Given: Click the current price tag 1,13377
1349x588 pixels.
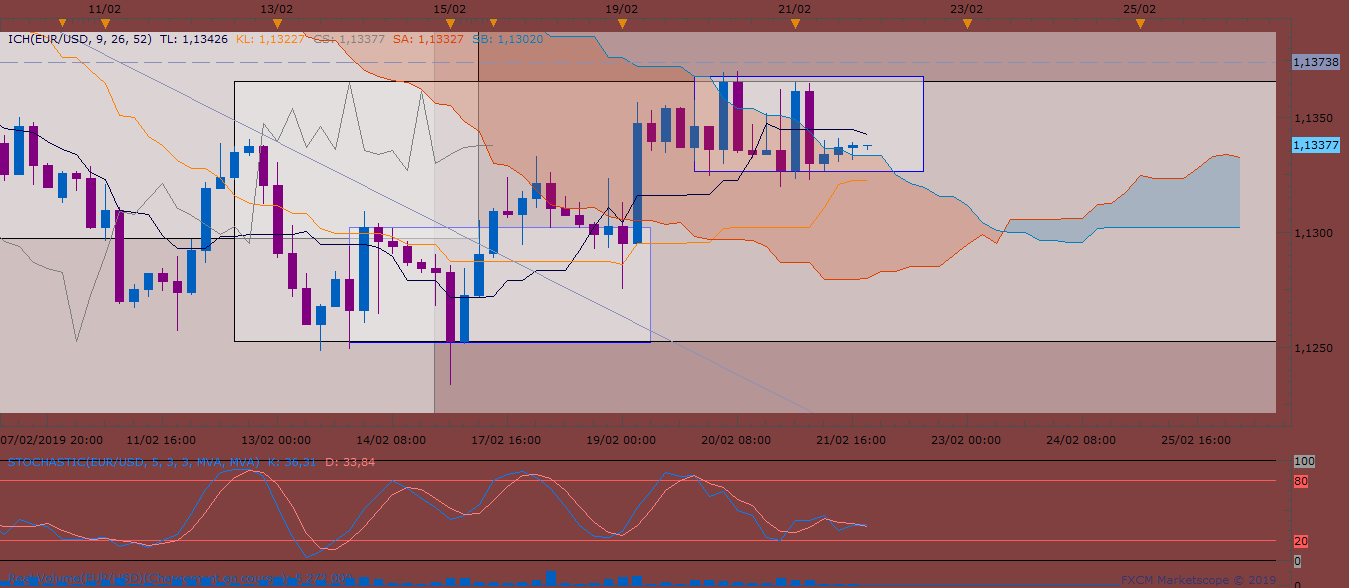Looking at the screenshot, I should (x=1316, y=145).
